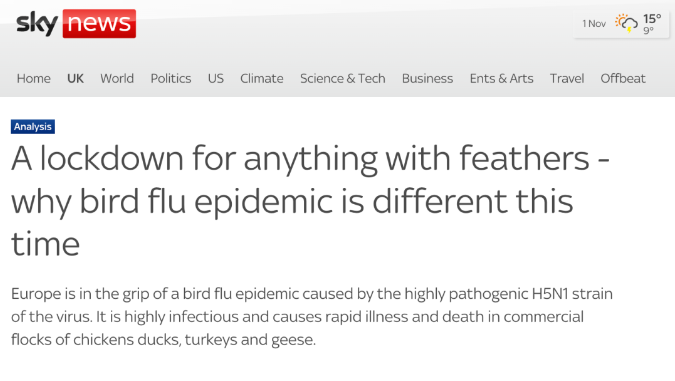The width and height of the screenshot is (675, 381).
Task: Visit the Climate section
Action: [x=262, y=78]
